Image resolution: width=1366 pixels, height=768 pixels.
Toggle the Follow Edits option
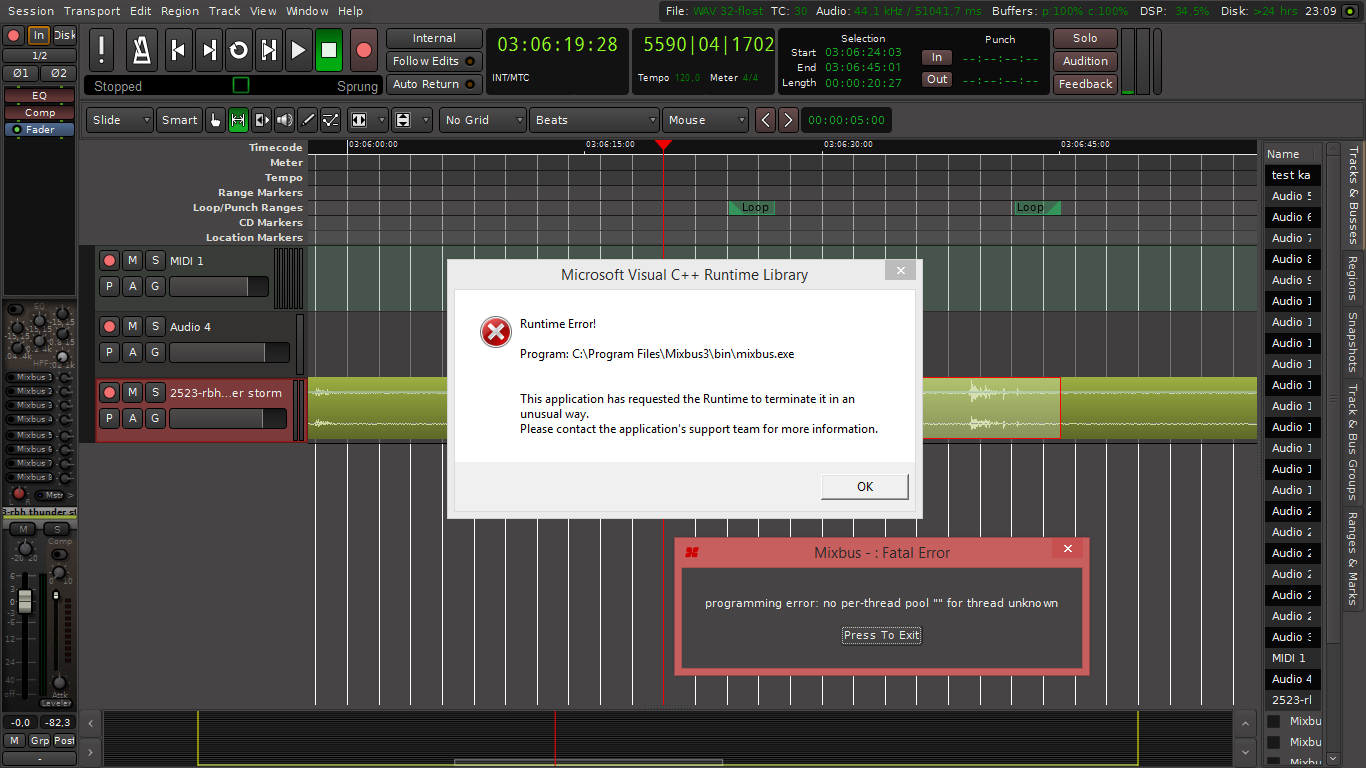coord(434,61)
